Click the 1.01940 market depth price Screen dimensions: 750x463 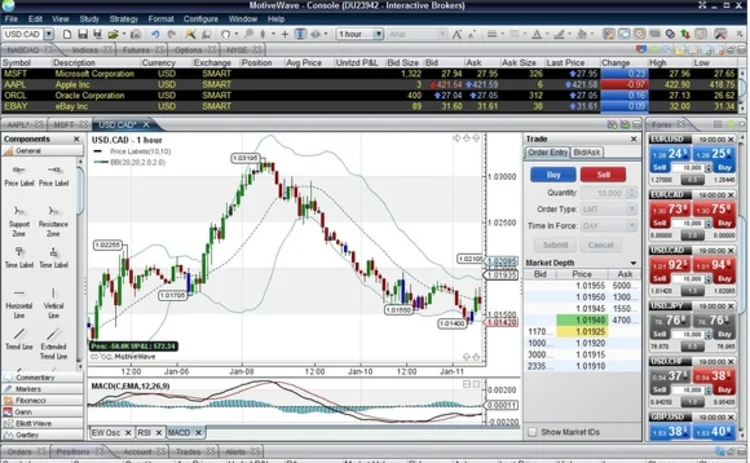tap(582, 320)
